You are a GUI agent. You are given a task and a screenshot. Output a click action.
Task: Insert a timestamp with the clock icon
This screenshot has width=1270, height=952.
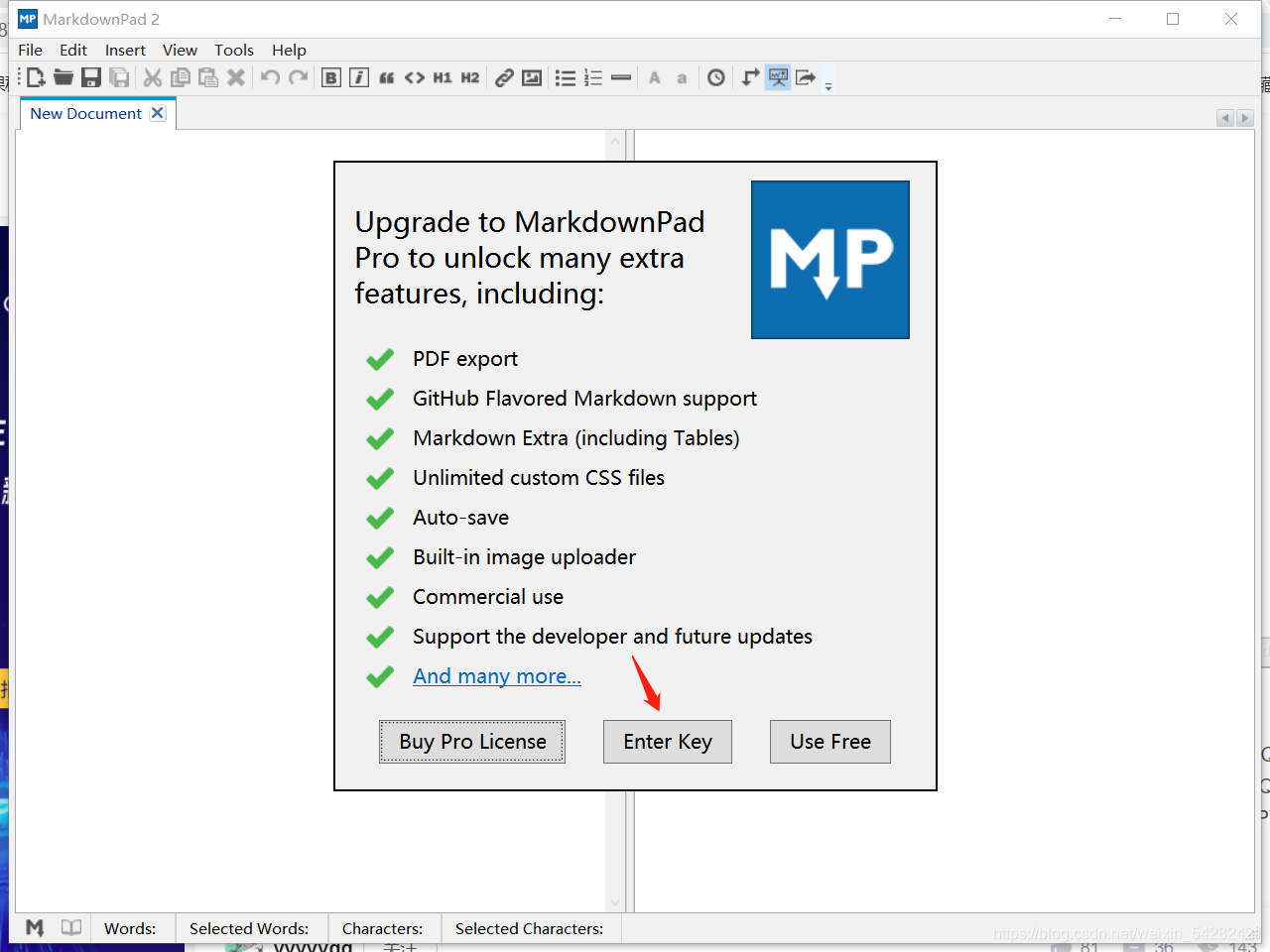tap(716, 77)
